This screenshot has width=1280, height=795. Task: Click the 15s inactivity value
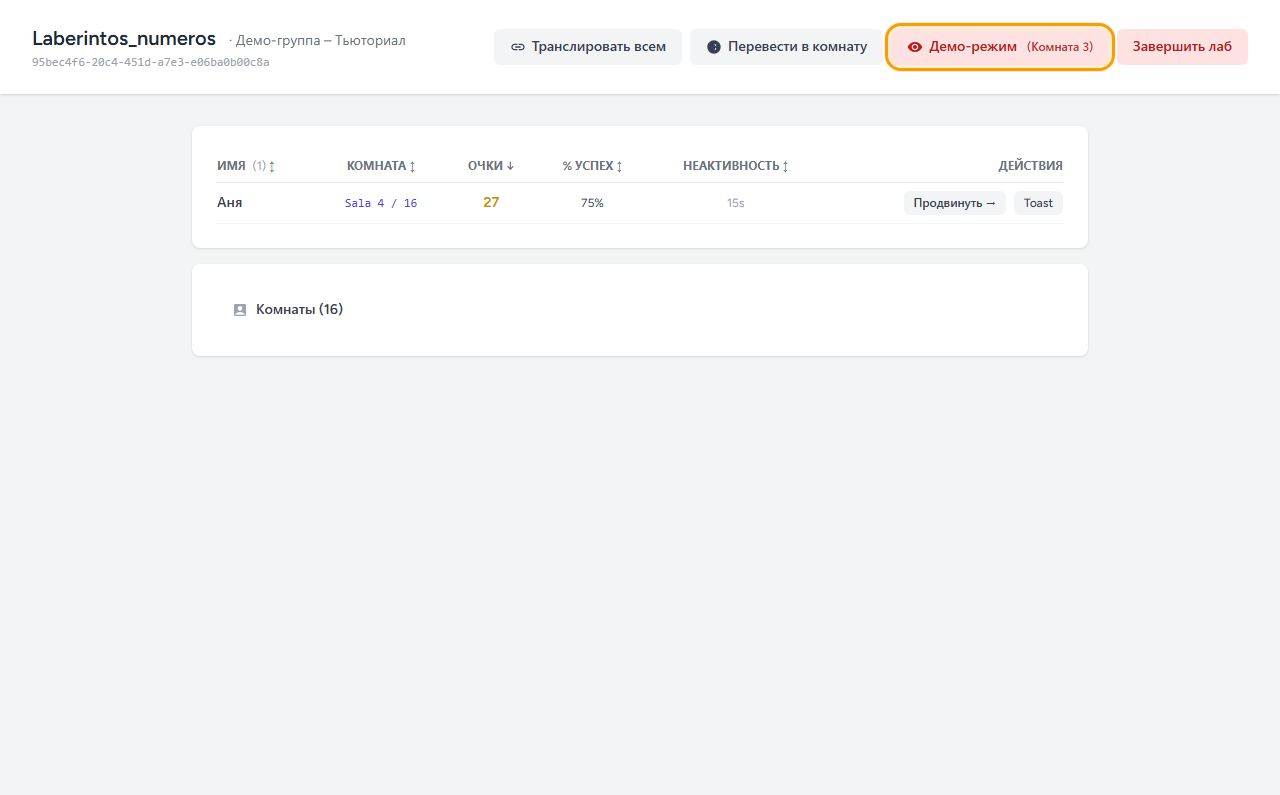click(x=736, y=203)
